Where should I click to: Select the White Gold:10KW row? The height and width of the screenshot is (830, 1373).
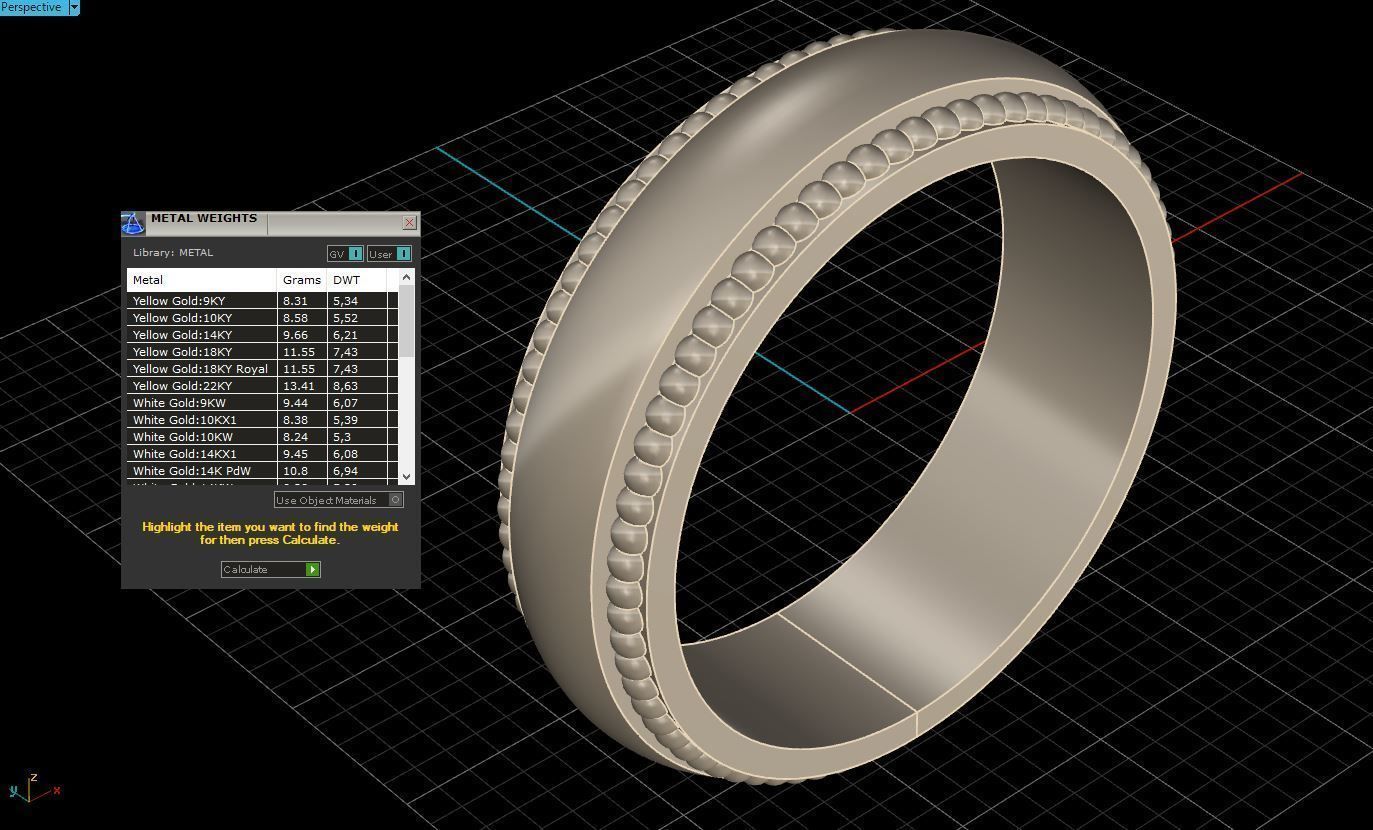[x=262, y=437]
